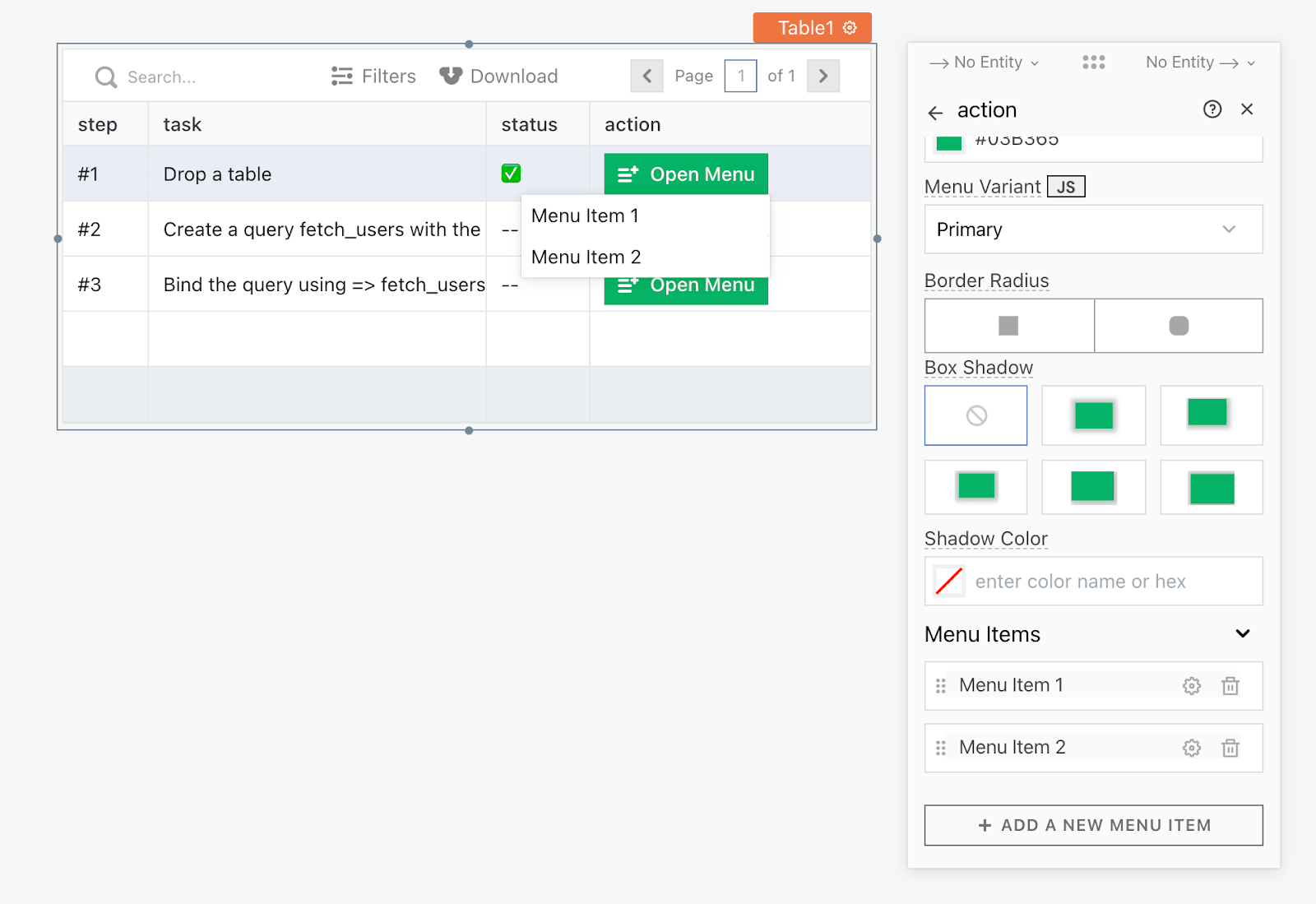Open the Menu Variant Primary dropdown

point(1093,229)
